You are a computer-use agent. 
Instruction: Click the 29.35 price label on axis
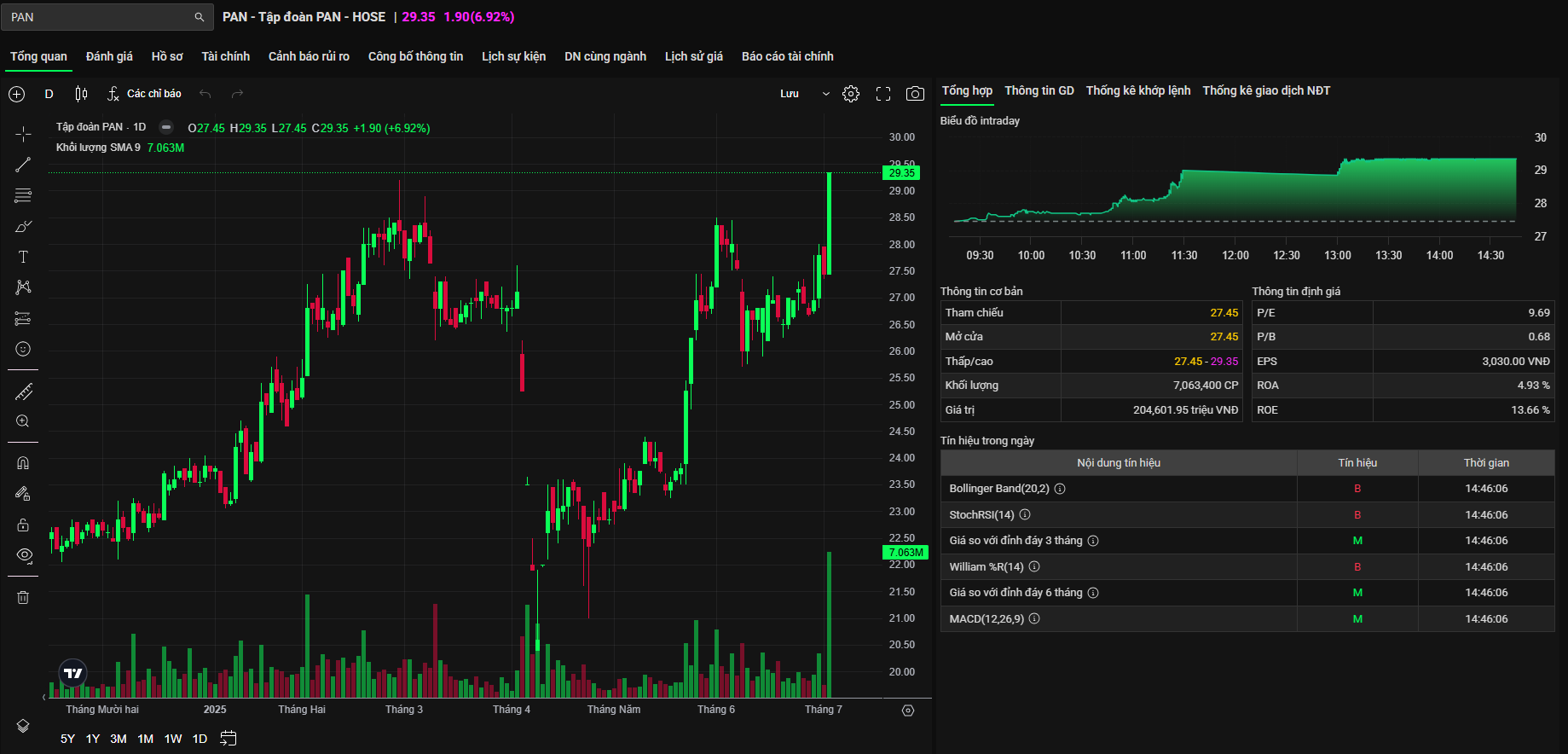tap(901, 173)
